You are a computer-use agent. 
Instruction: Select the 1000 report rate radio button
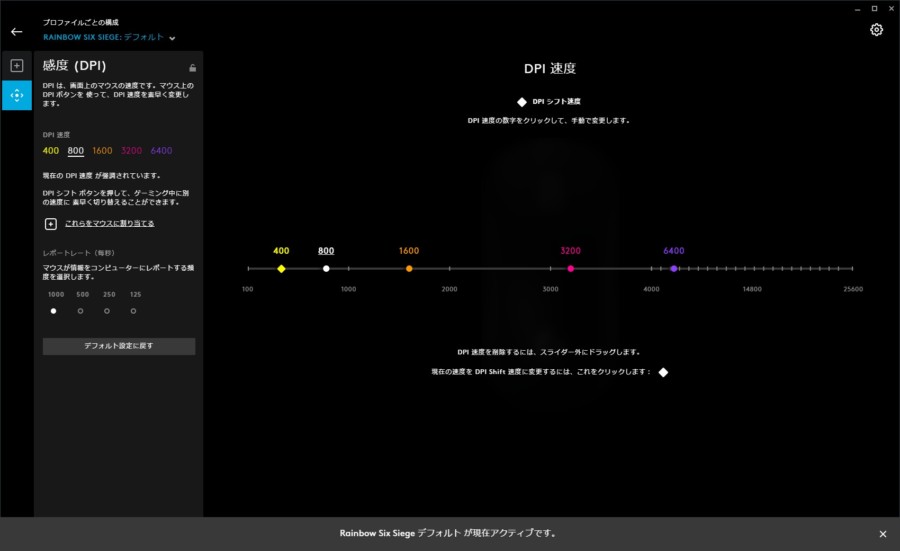tap(54, 311)
